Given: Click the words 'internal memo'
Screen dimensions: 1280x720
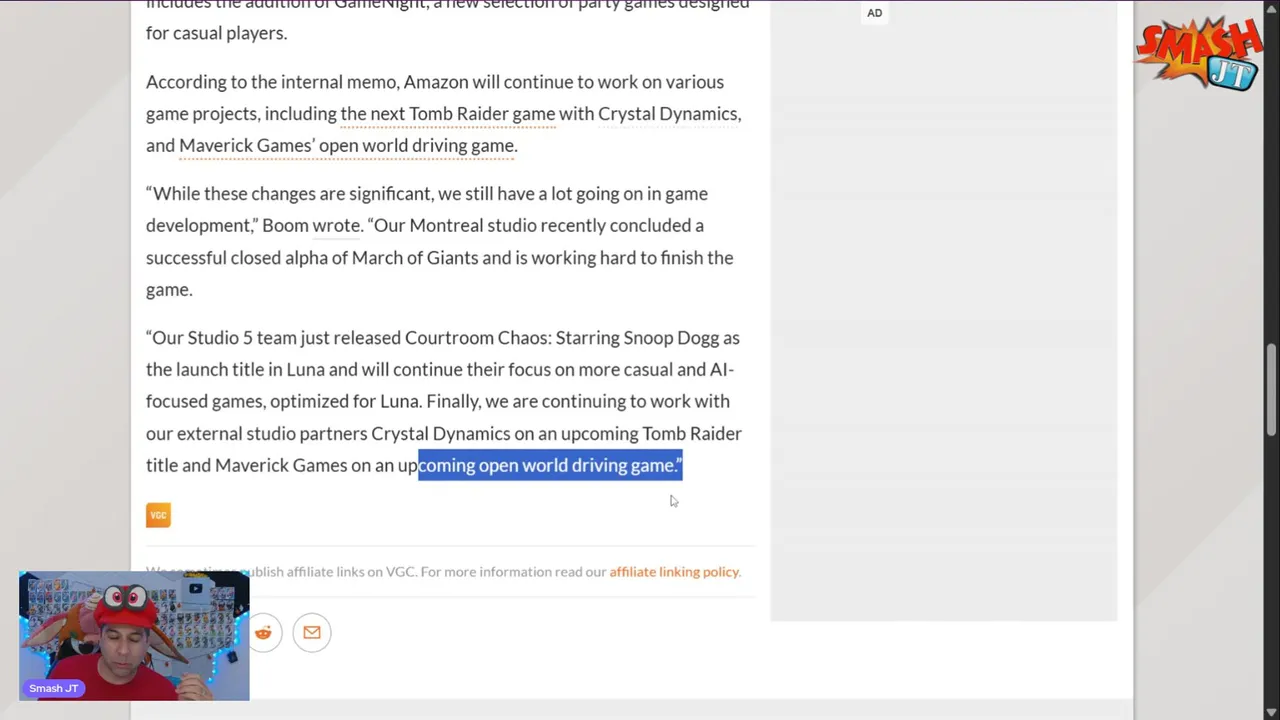Looking at the screenshot, I should coord(339,82).
